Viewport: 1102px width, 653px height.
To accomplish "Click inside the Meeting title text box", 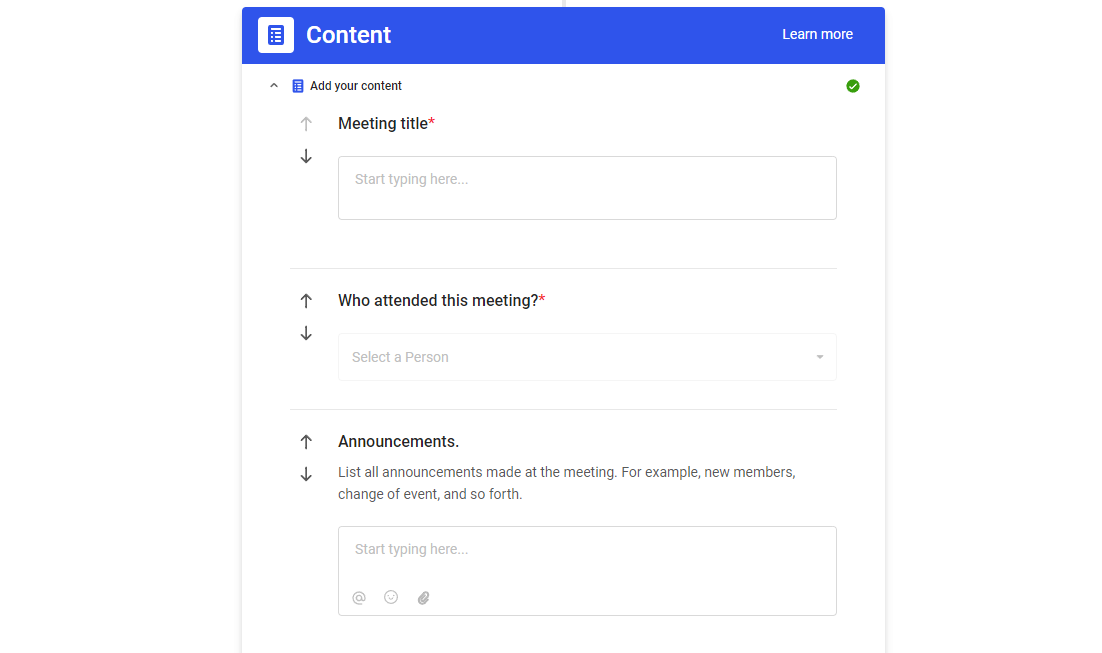I will [587, 187].
